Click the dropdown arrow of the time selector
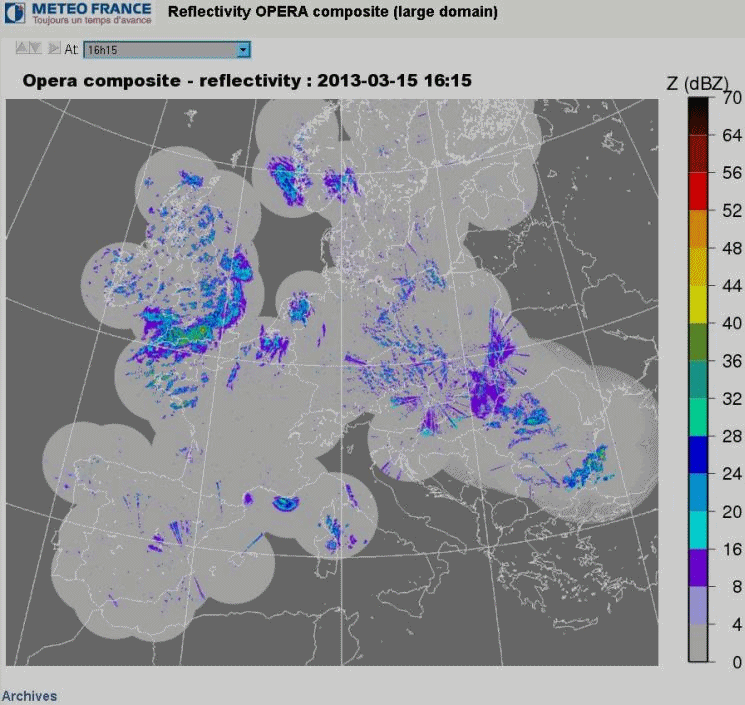 pos(243,50)
